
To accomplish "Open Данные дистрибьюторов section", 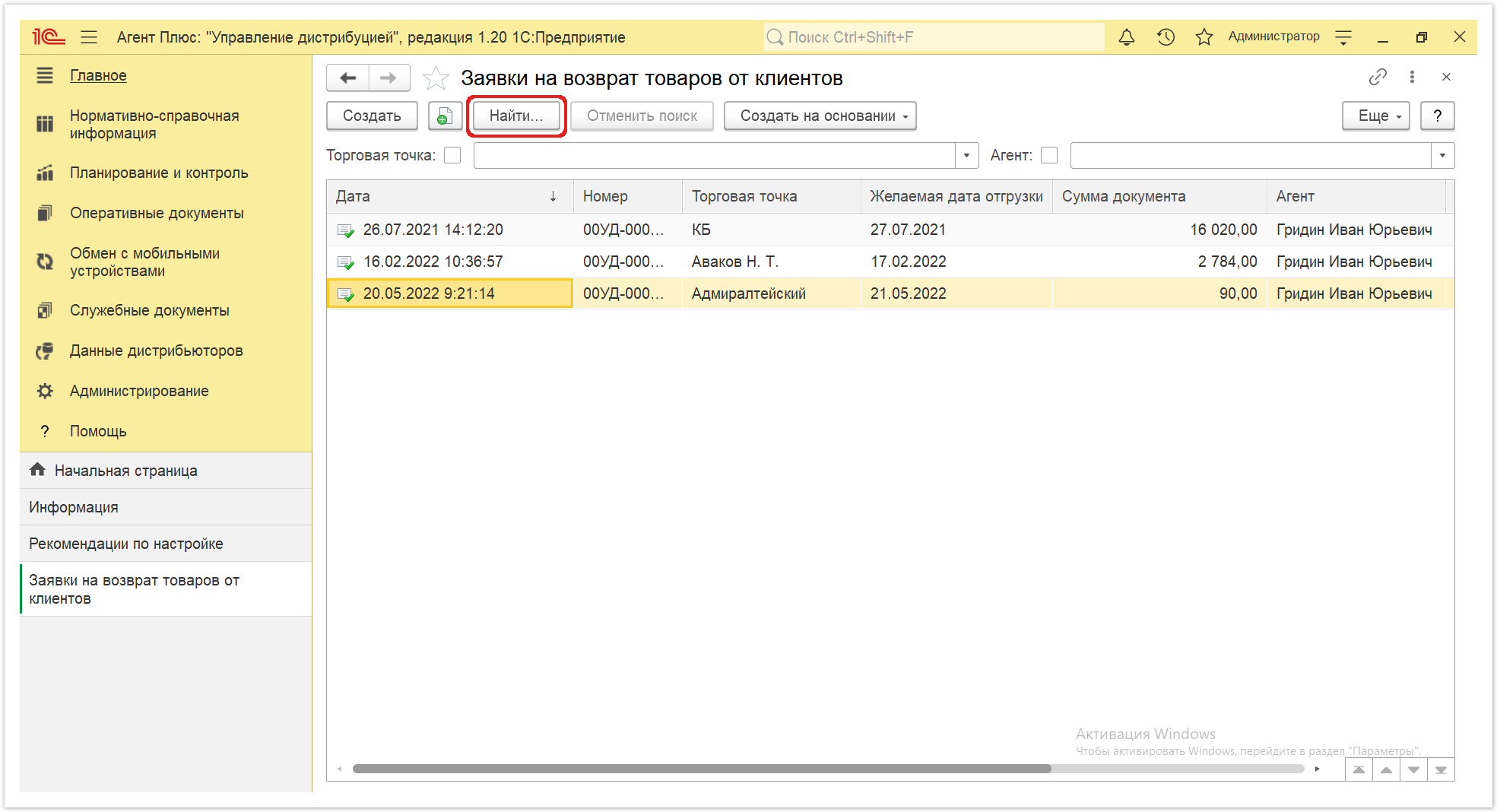I will tap(157, 350).
